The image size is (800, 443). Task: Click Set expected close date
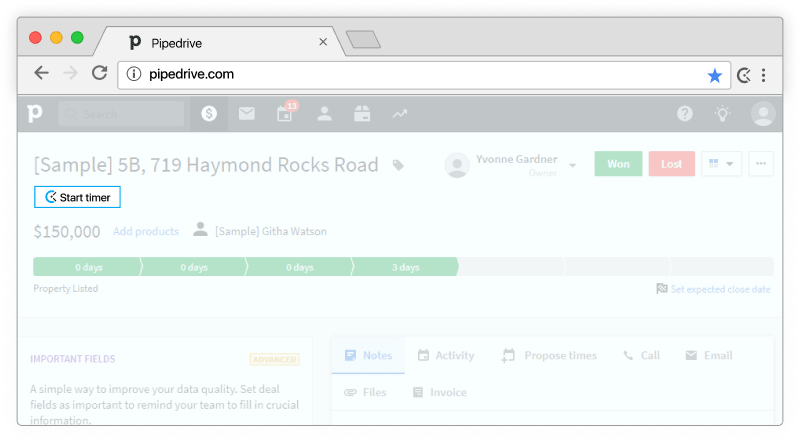click(x=720, y=289)
